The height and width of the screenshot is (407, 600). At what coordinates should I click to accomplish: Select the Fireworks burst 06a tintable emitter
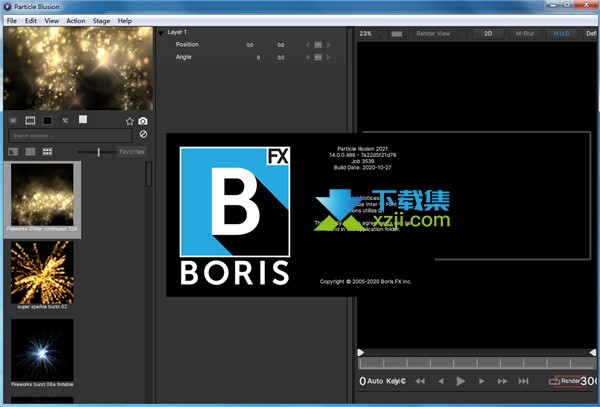(42, 353)
